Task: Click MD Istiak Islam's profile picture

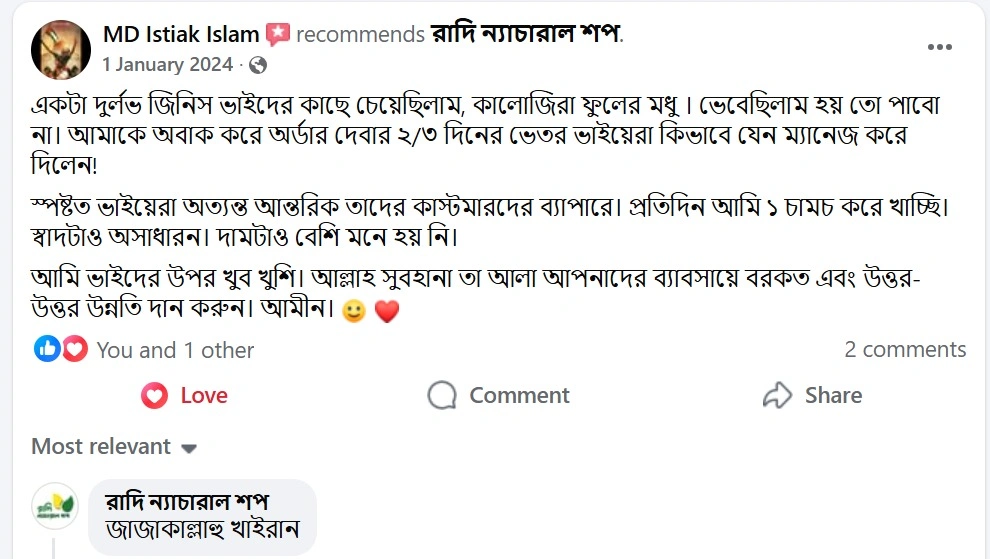Action: coord(61,48)
